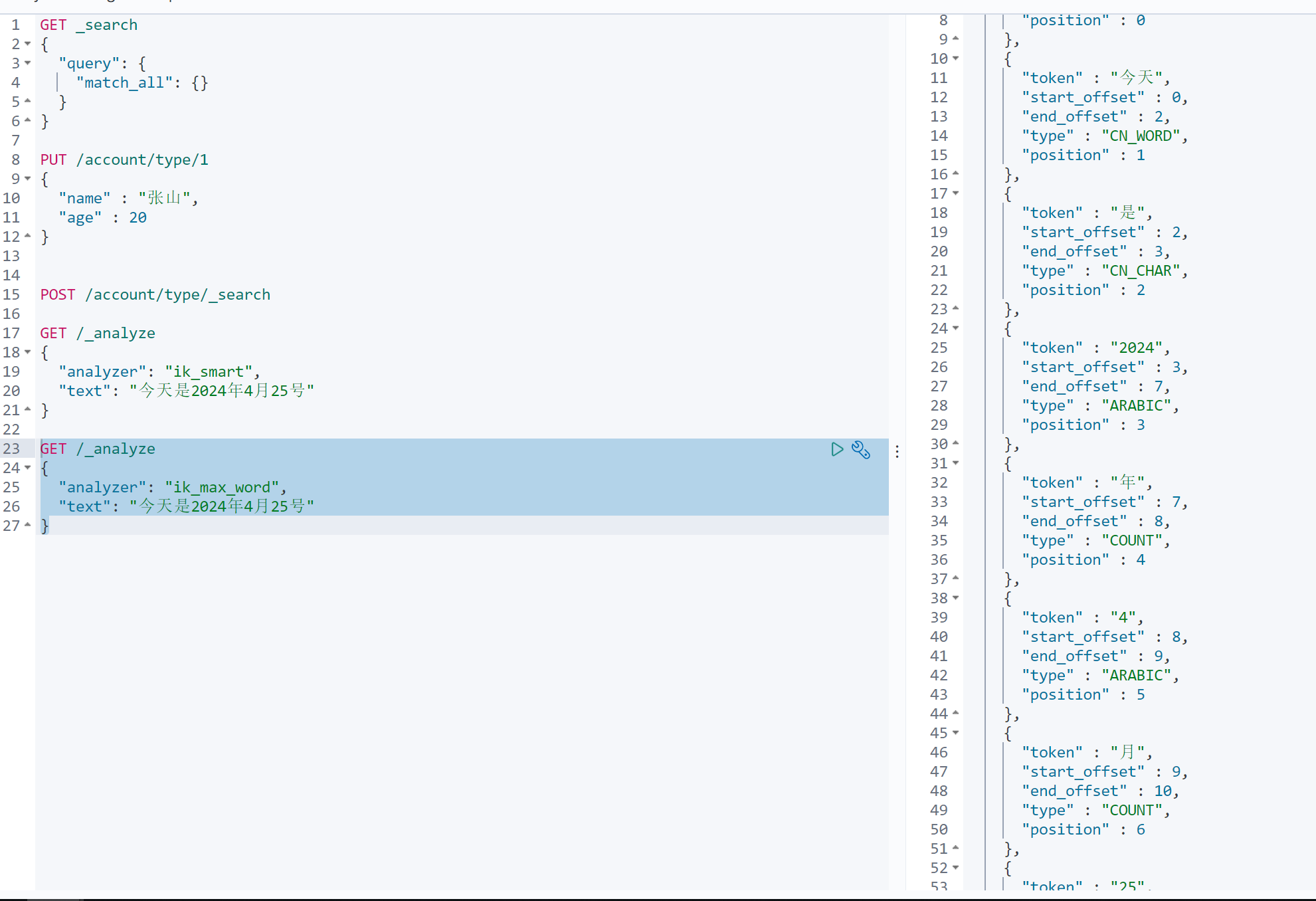Collapse the ik_smart analyzer request body

[27, 351]
